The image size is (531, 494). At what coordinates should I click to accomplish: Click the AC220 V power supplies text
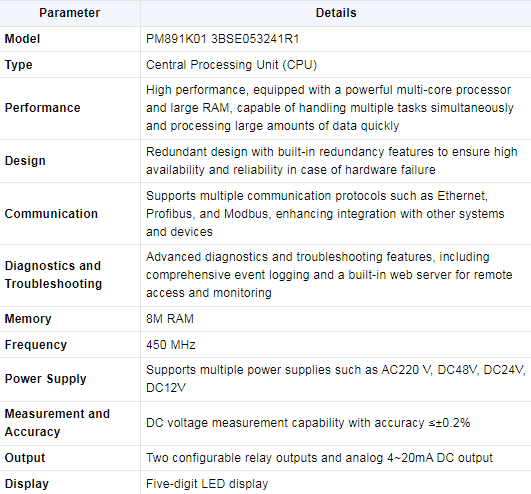coord(335,379)
